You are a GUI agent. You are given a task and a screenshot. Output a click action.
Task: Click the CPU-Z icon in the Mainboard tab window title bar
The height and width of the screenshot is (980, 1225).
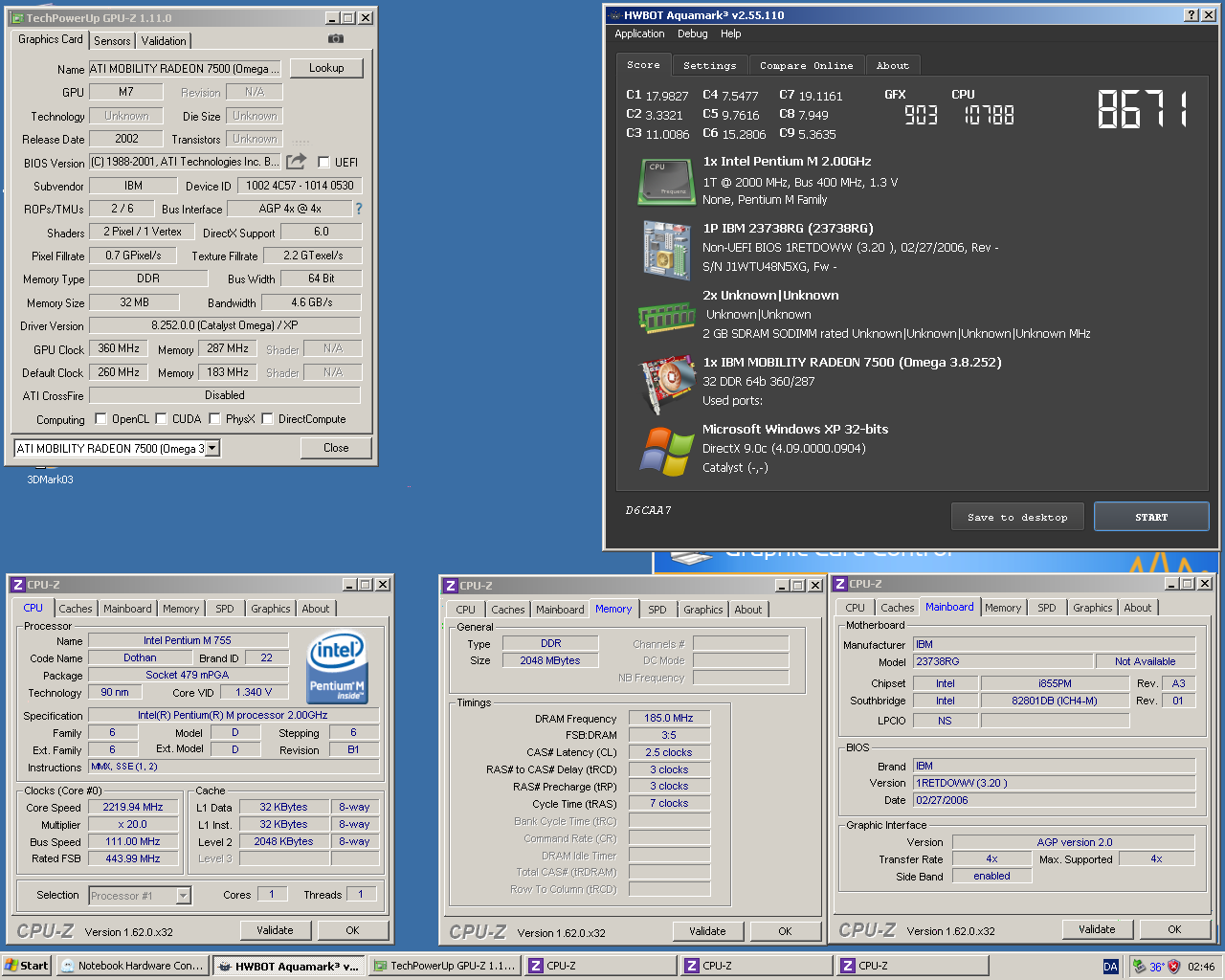(839, 584)
